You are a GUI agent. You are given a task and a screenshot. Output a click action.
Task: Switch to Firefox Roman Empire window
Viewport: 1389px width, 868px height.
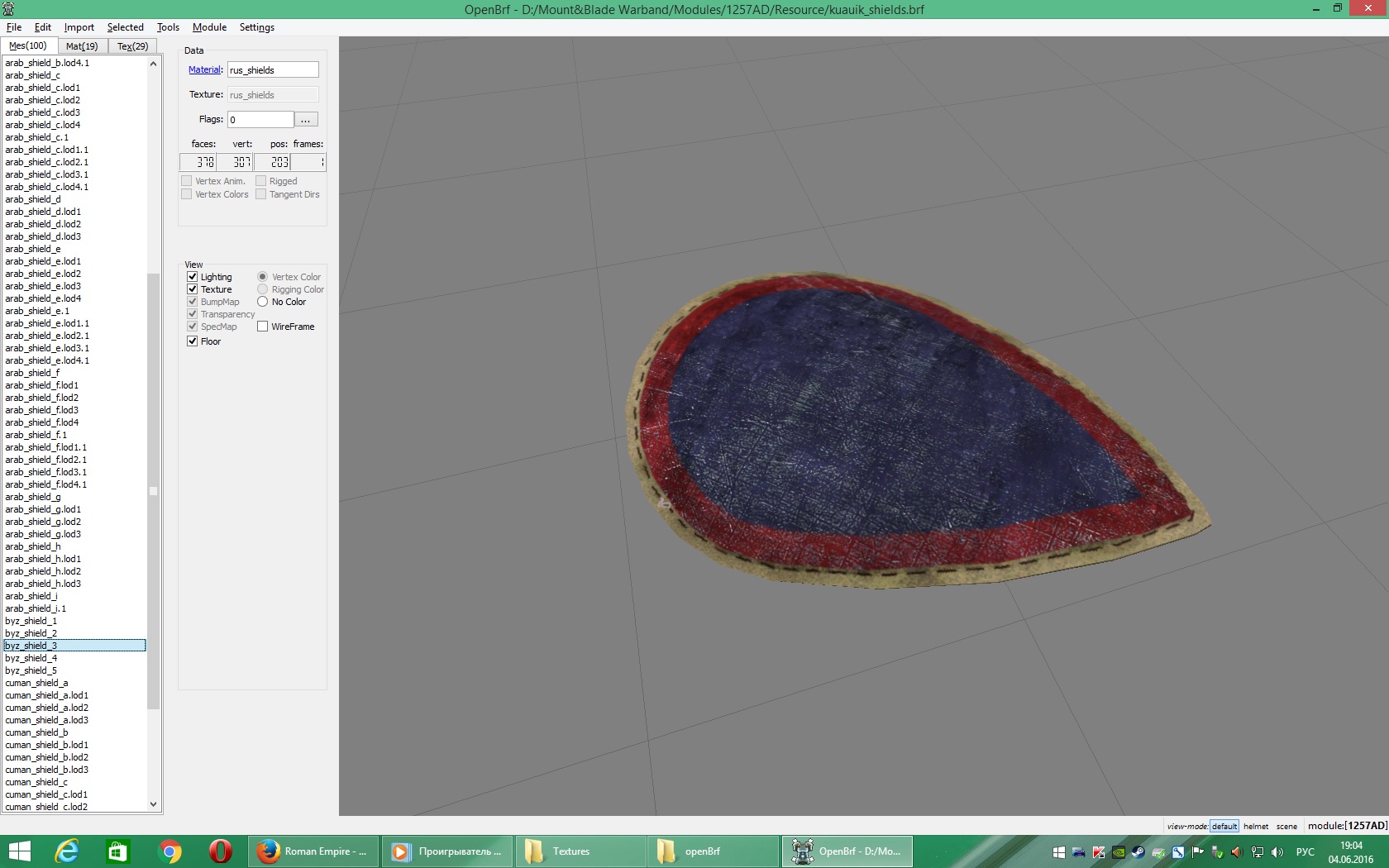click(x=313, y=851)
